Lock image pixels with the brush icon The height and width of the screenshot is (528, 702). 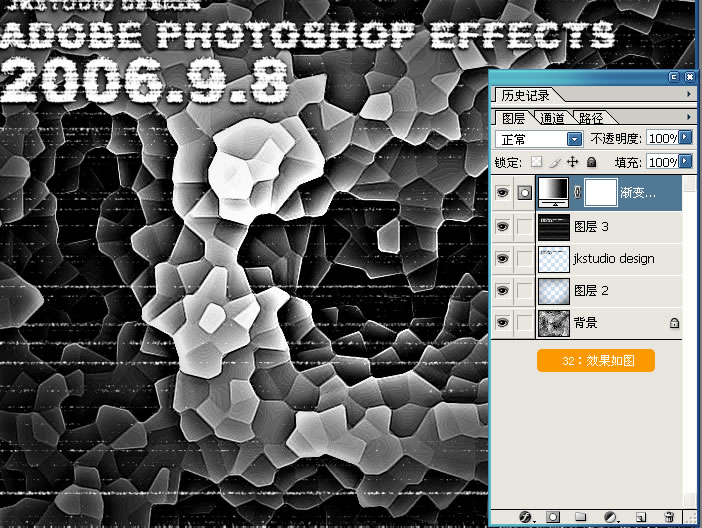pos(555,162)
